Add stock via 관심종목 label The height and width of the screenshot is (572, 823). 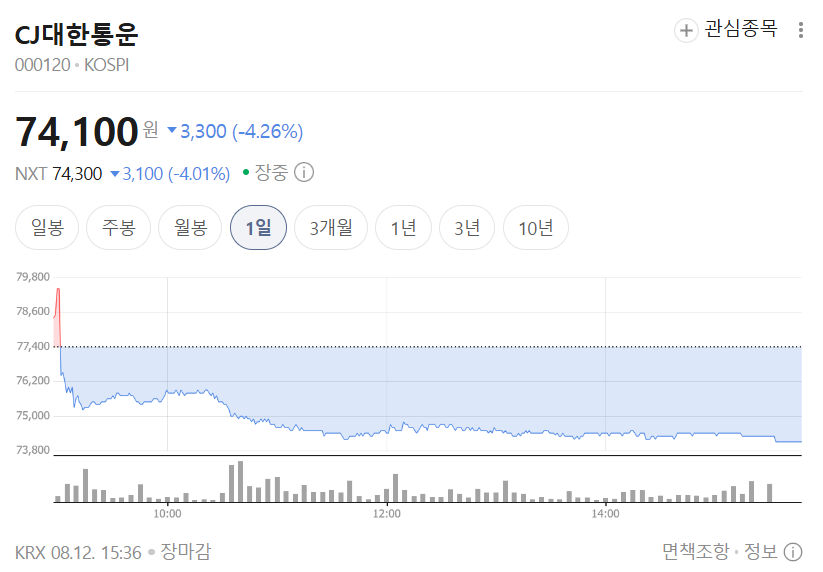point(741,29)
